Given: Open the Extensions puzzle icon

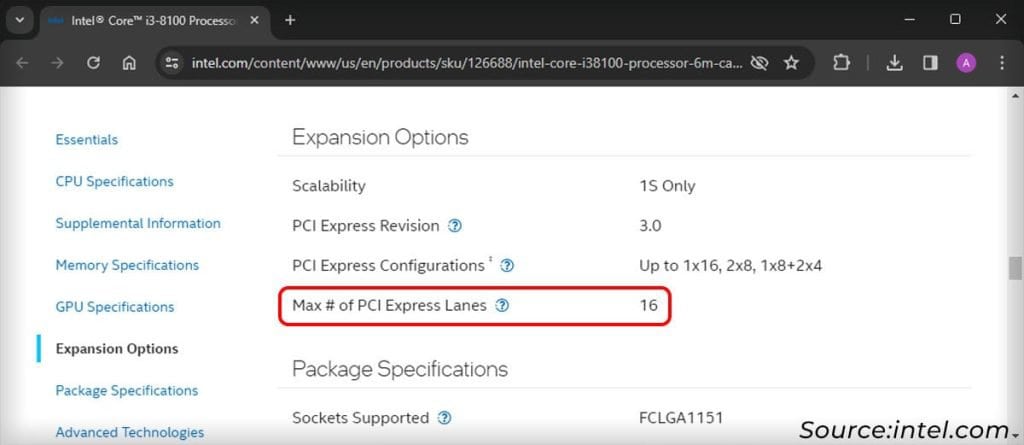Looking at the screenshot, I should tap(841, 62).
